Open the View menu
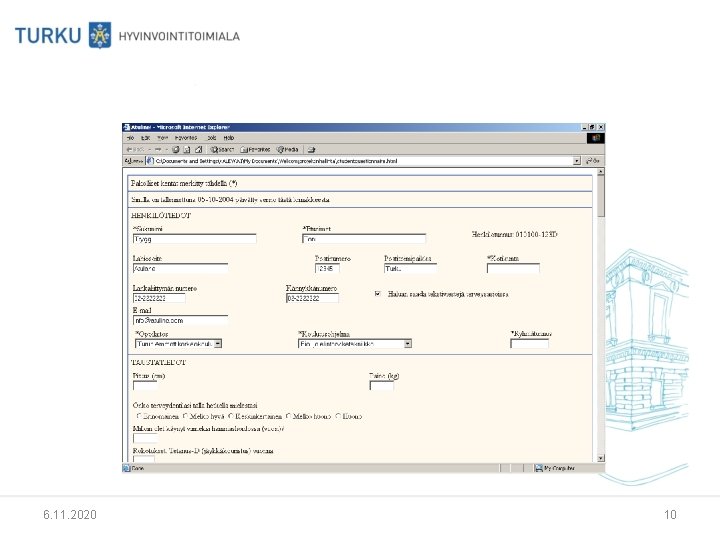This screenshot has height=540, width=720. [163, 138]
